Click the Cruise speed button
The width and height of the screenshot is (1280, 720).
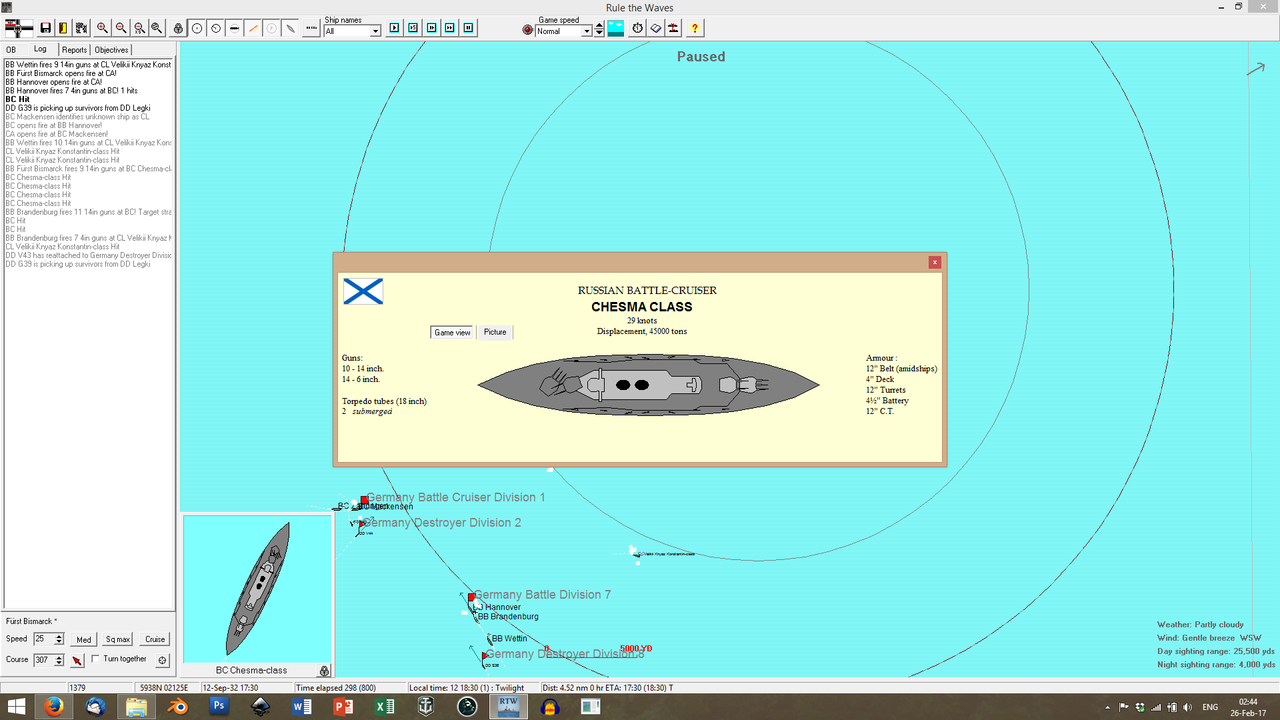(x=154, y=639)
